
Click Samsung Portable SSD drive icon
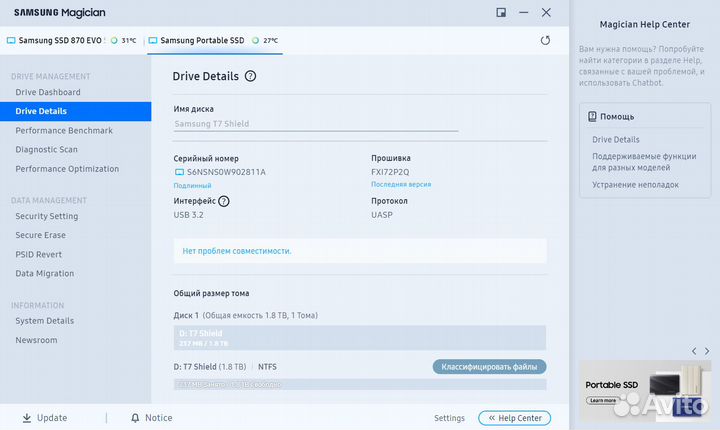[153, 40]
